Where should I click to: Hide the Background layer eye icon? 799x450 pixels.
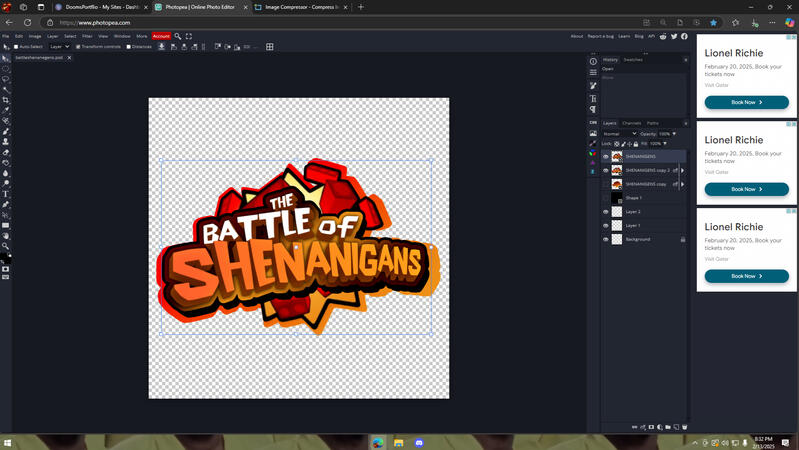(x=606, y=239)
